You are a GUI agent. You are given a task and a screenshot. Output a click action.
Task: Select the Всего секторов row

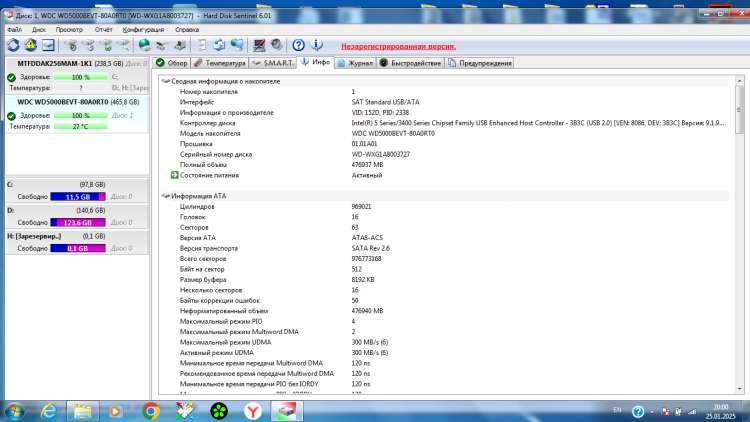click(445, 259)
